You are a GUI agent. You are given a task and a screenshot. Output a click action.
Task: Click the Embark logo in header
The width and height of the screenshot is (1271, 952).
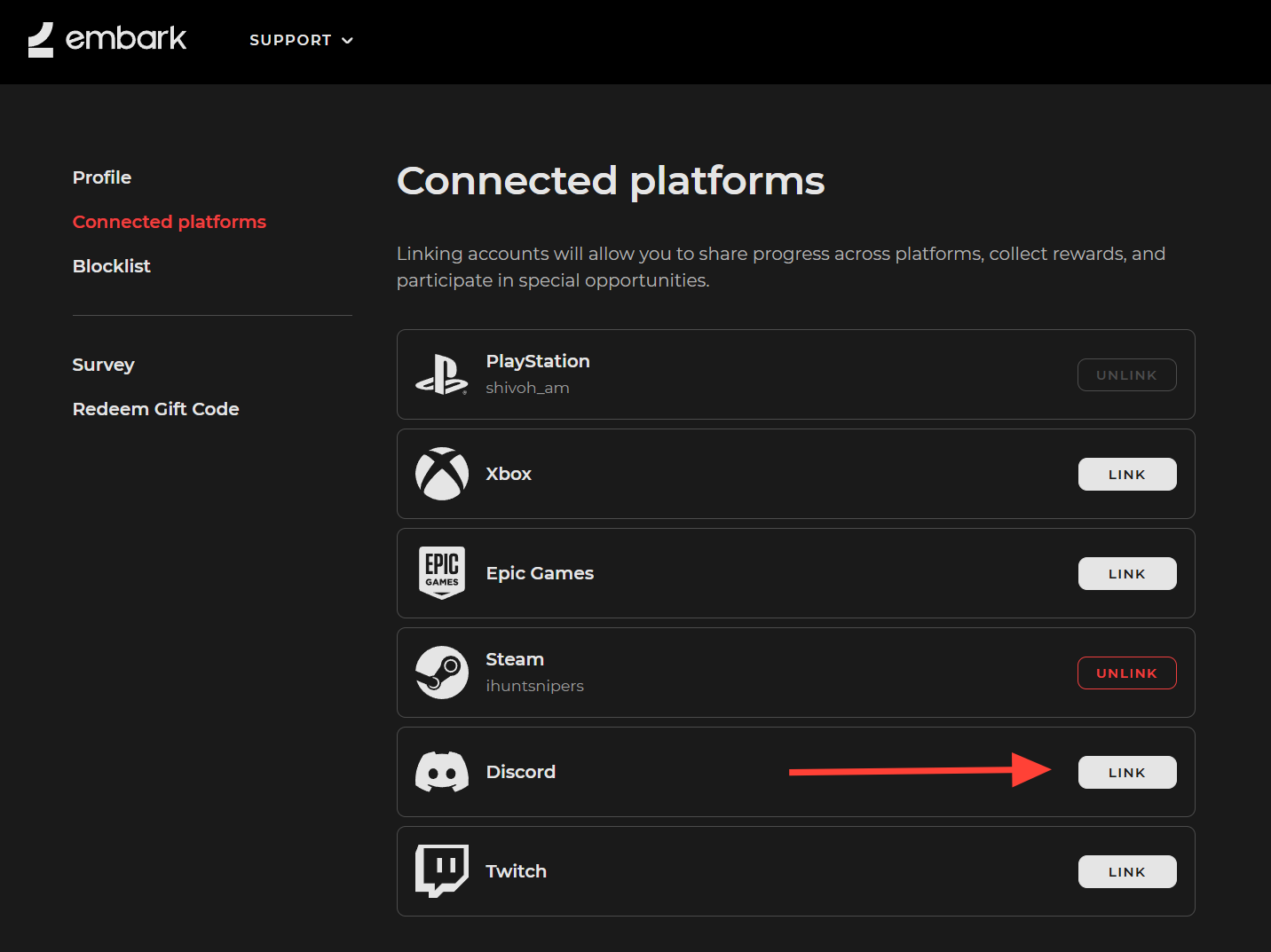(107, 40)
